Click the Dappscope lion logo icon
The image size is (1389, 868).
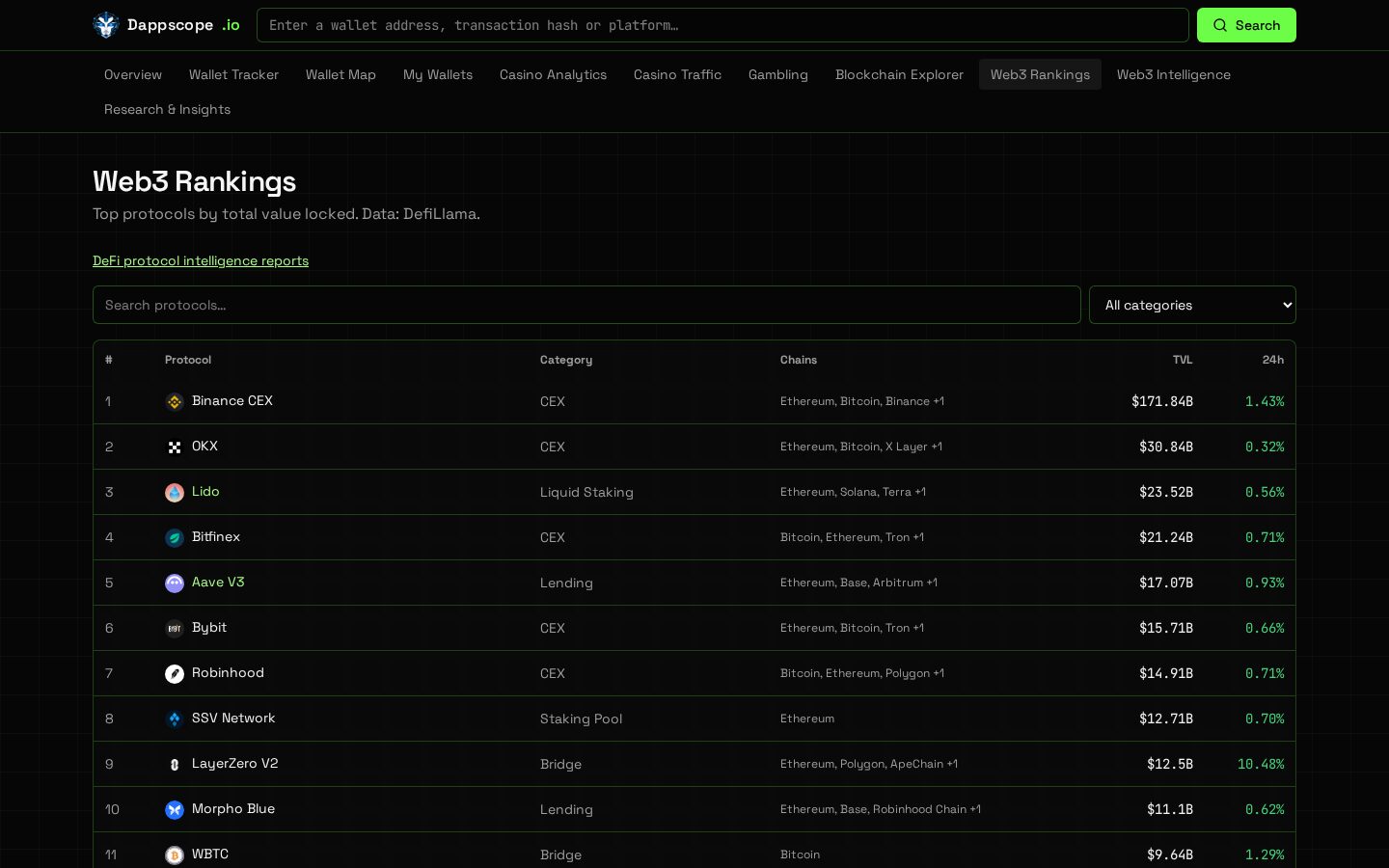(105, 25)
